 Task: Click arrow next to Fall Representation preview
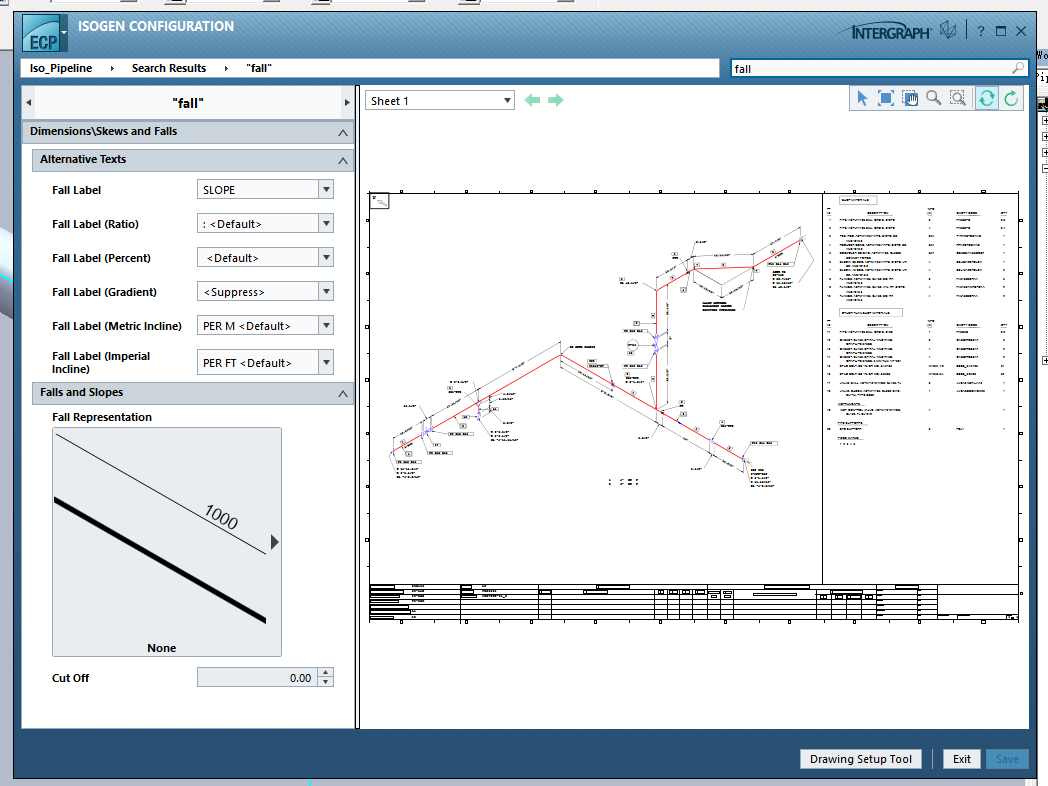(274, 542)
